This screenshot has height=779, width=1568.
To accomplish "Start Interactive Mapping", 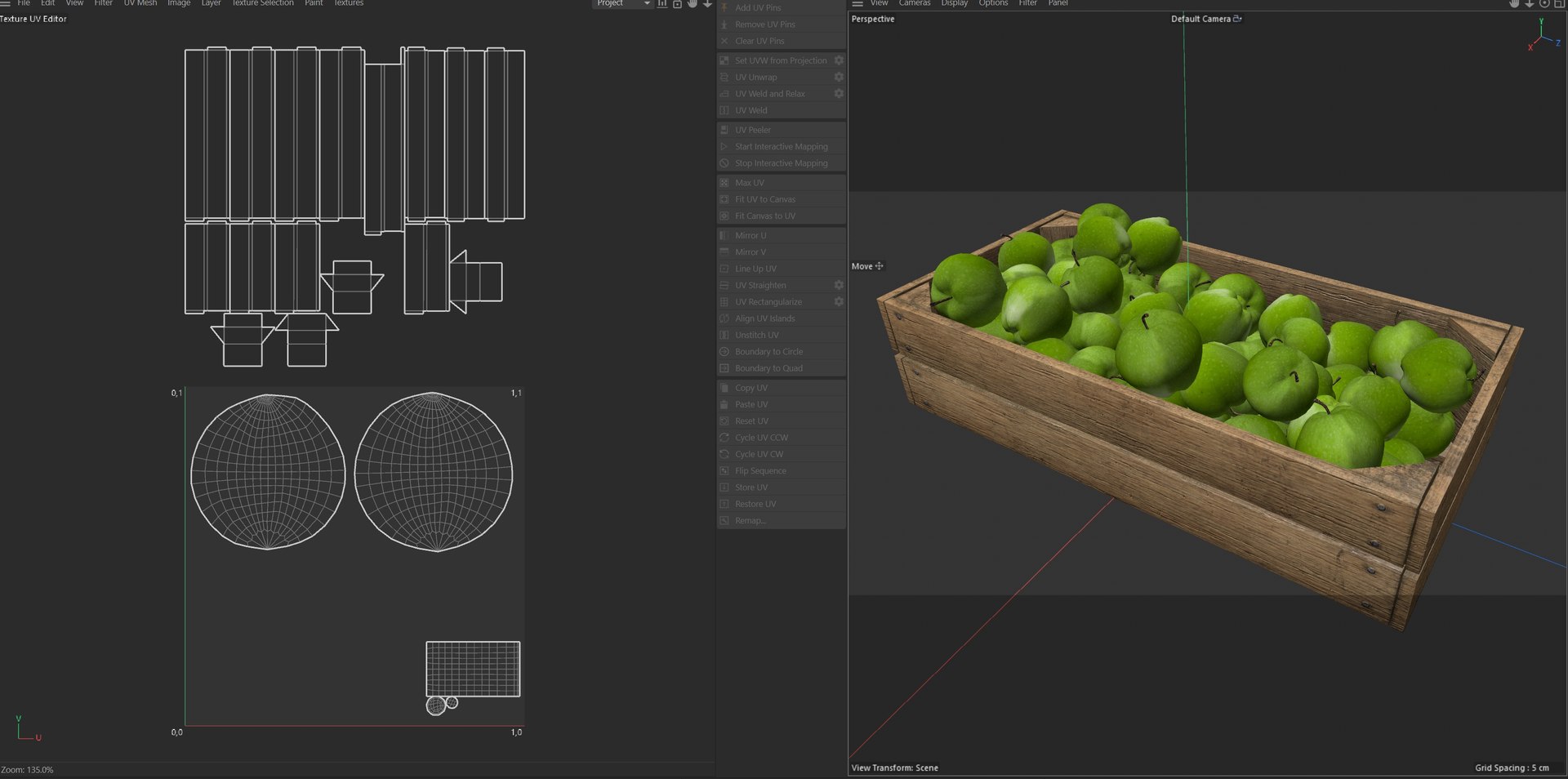I will pos(781,147).
